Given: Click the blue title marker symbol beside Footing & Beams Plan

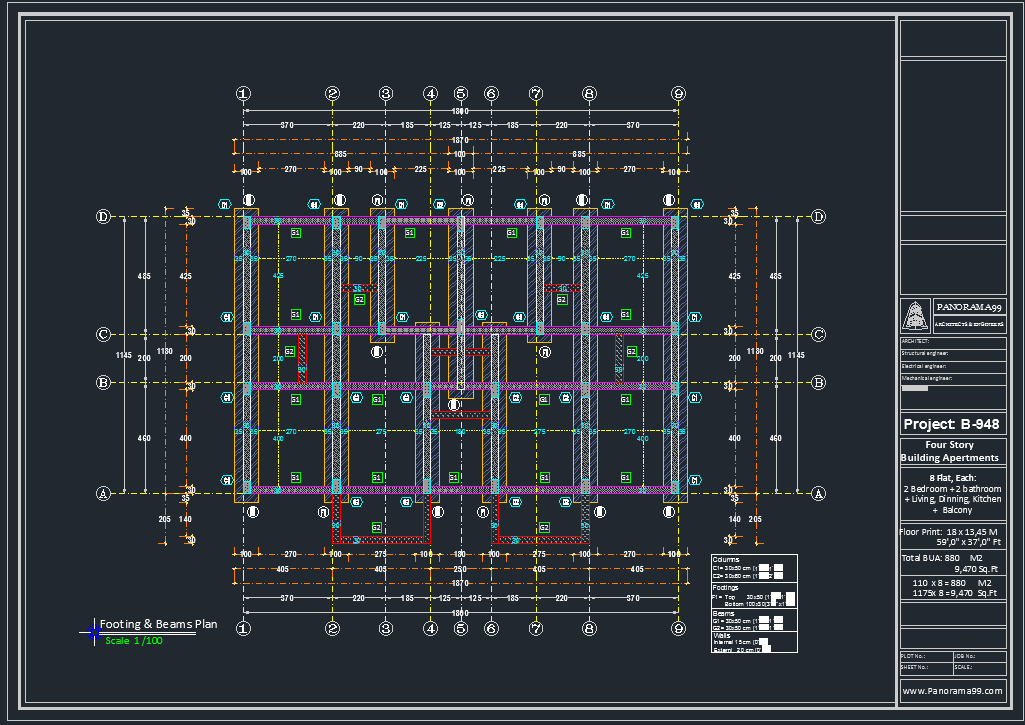Looking at the screenshot, I should (x=94, y=632).
